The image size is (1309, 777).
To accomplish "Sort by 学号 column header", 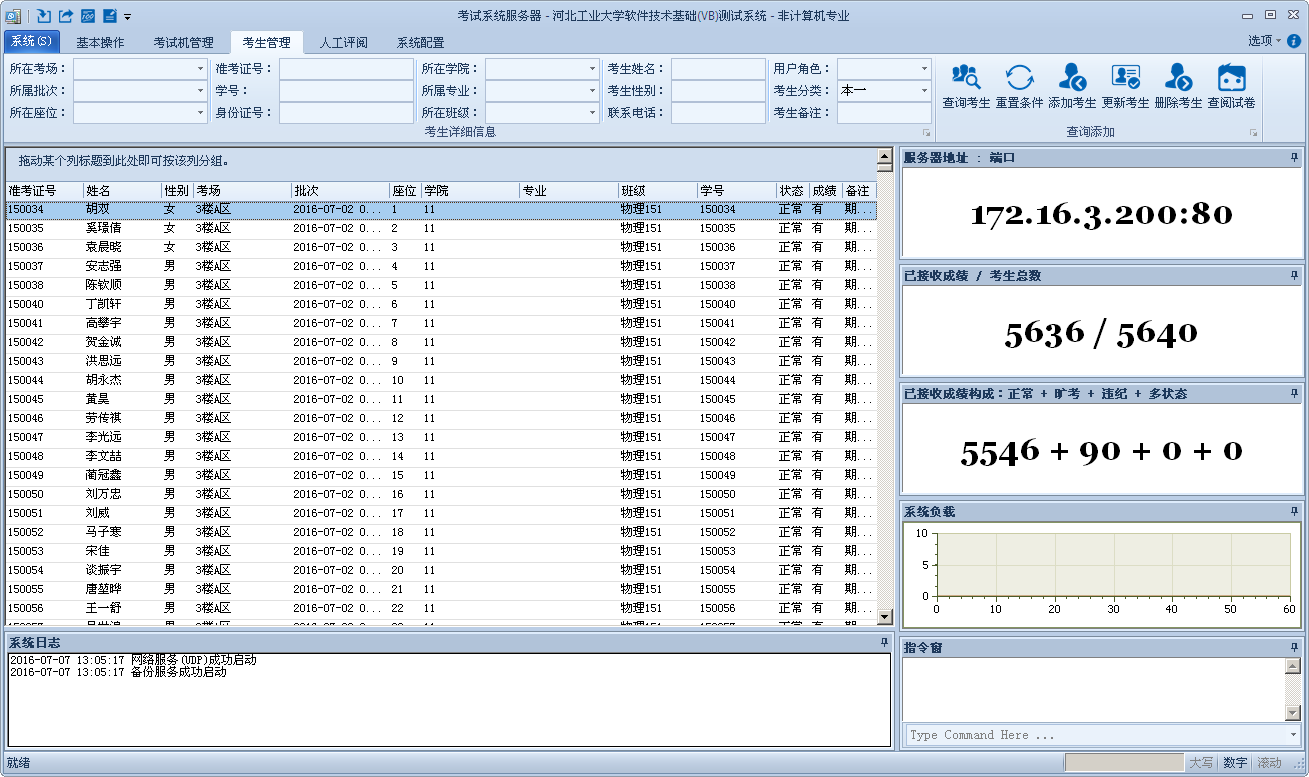I will 736,191.
